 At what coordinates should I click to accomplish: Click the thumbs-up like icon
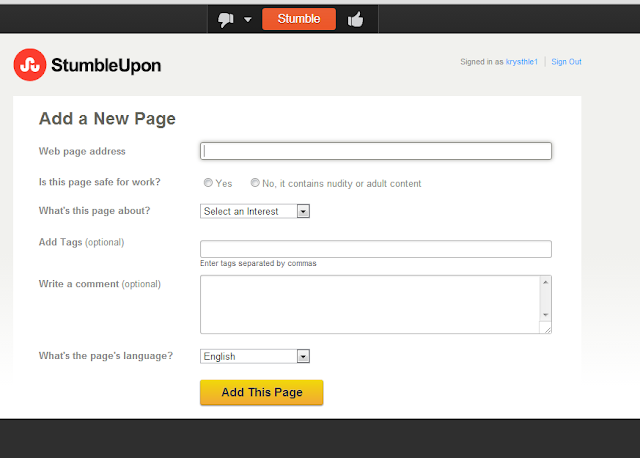click(355, 19)
